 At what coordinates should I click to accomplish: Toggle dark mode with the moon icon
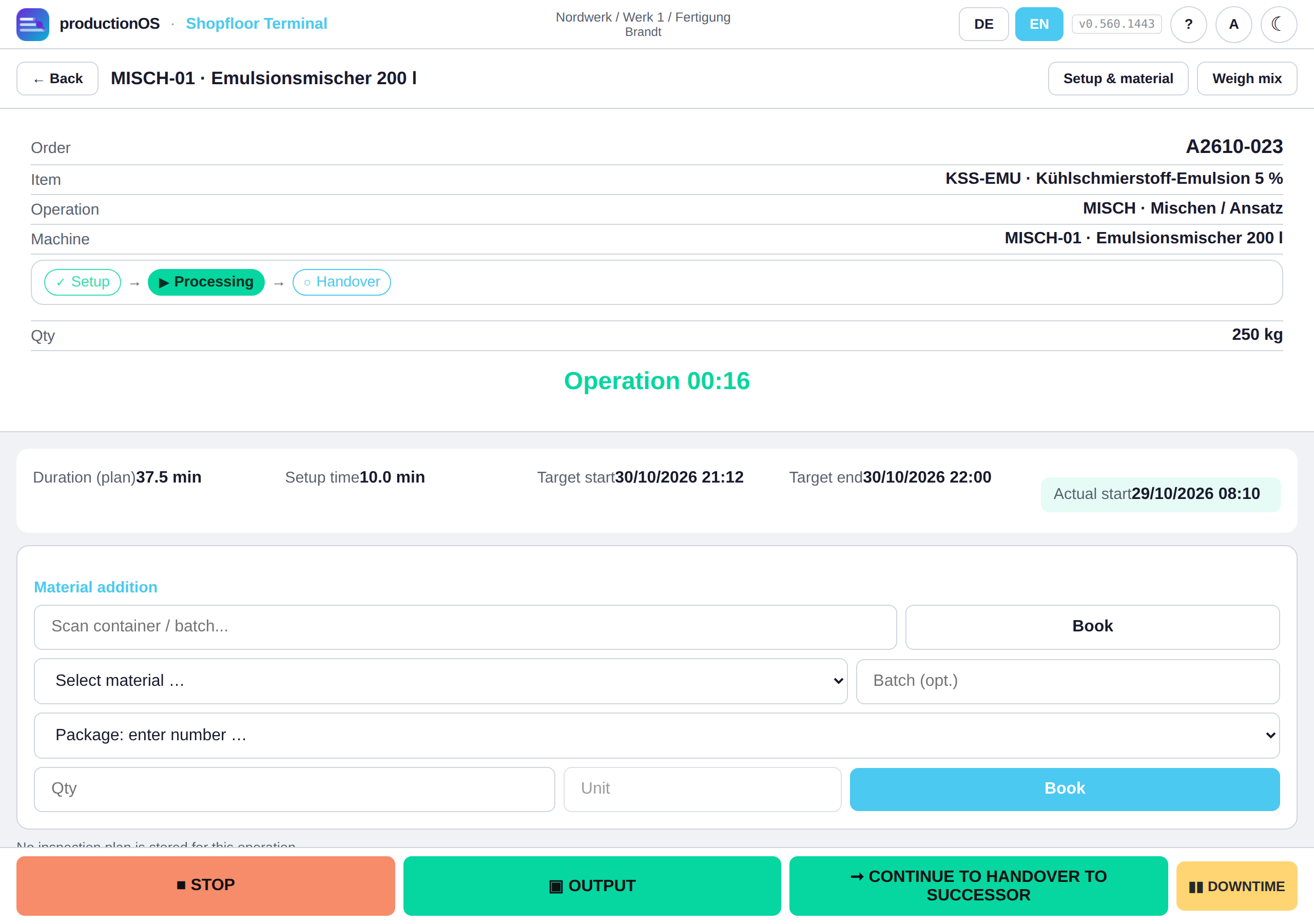pos(1278,24)
